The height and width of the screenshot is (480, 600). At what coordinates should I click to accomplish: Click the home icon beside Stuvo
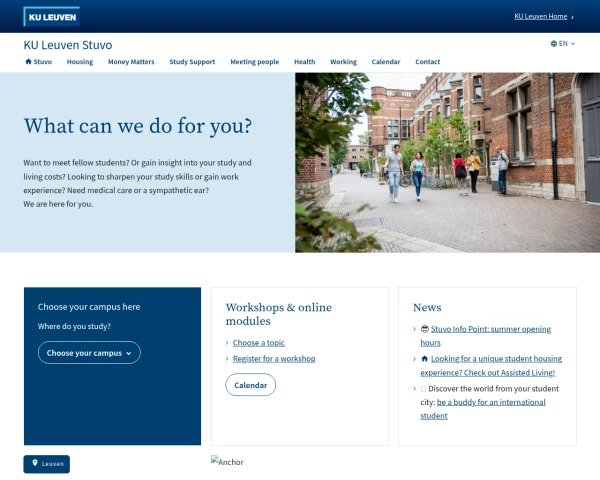pyautogui.click(x=28, y=61)
